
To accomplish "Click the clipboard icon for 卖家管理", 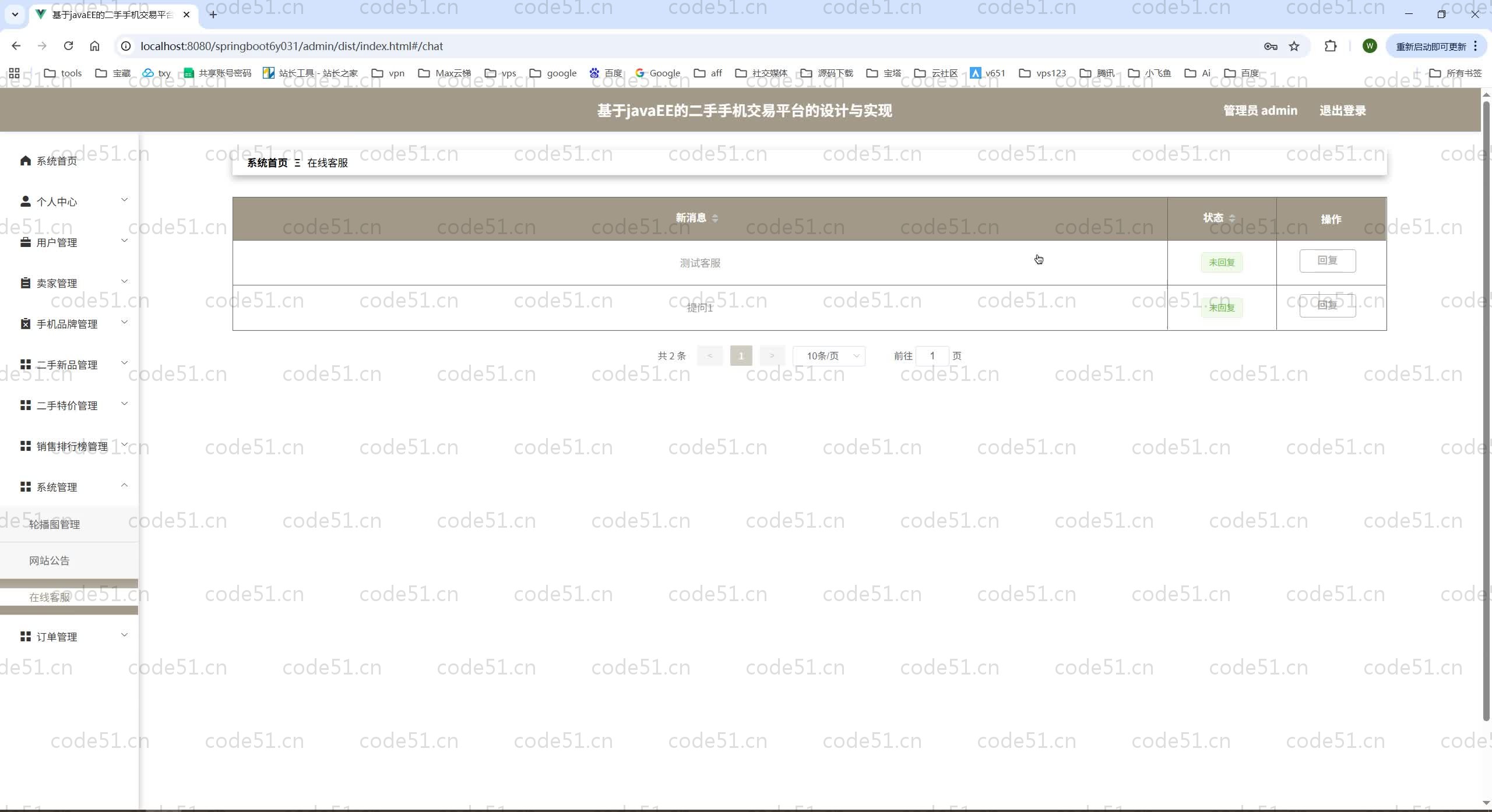I will (x=25, y=283).
